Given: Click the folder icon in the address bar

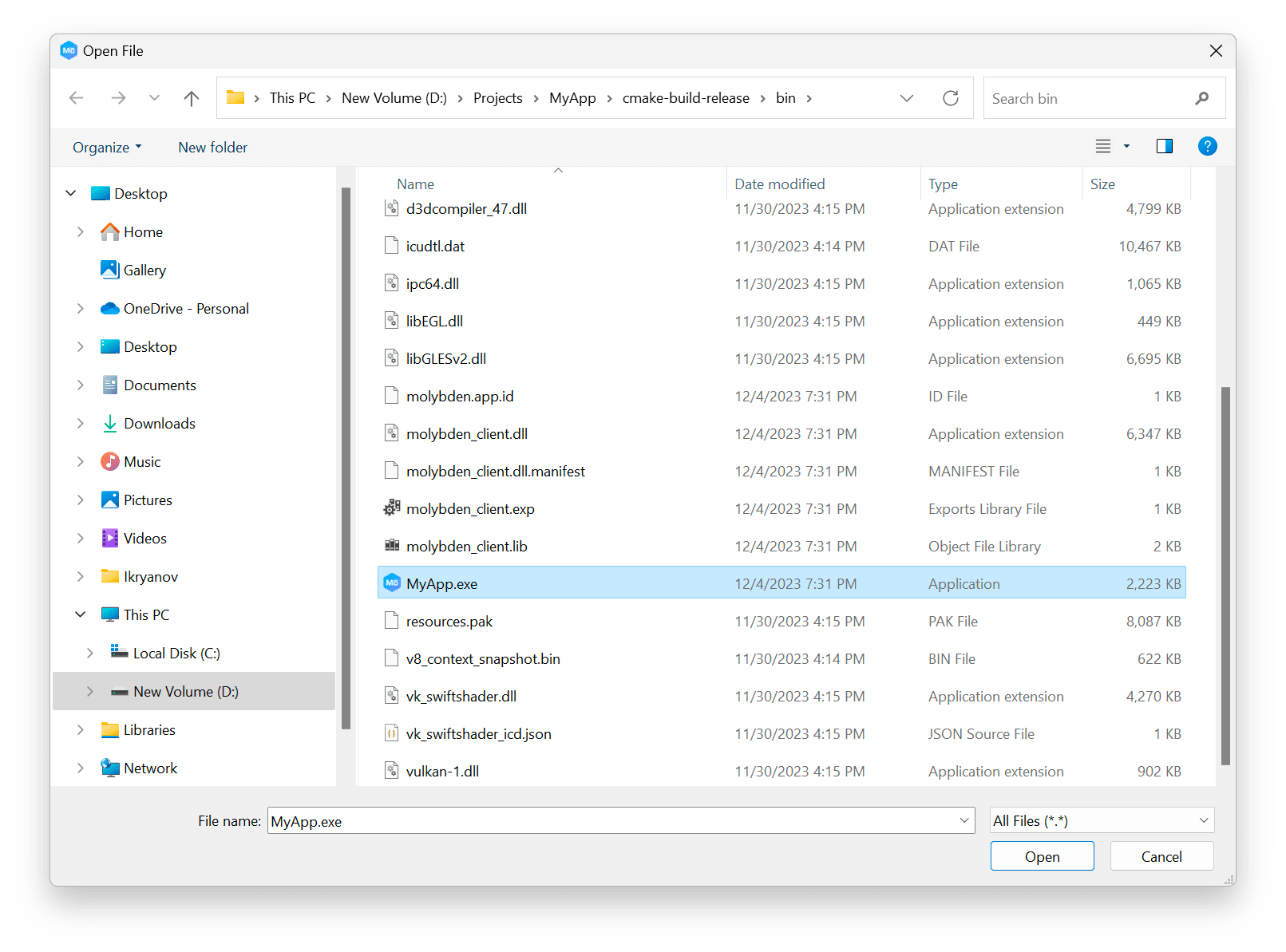Looking at the screenshot, I should (x=235, y=97).
